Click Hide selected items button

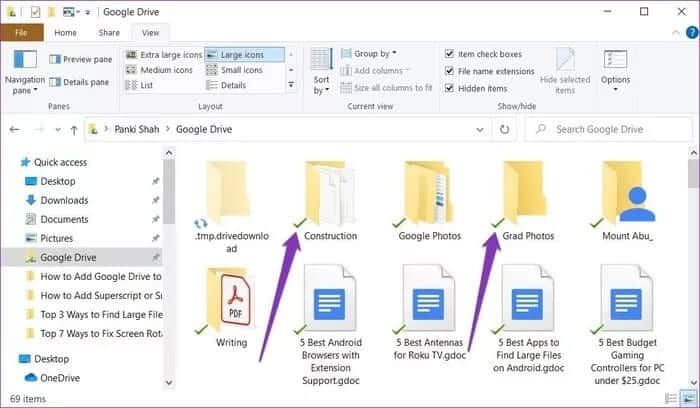565,71
